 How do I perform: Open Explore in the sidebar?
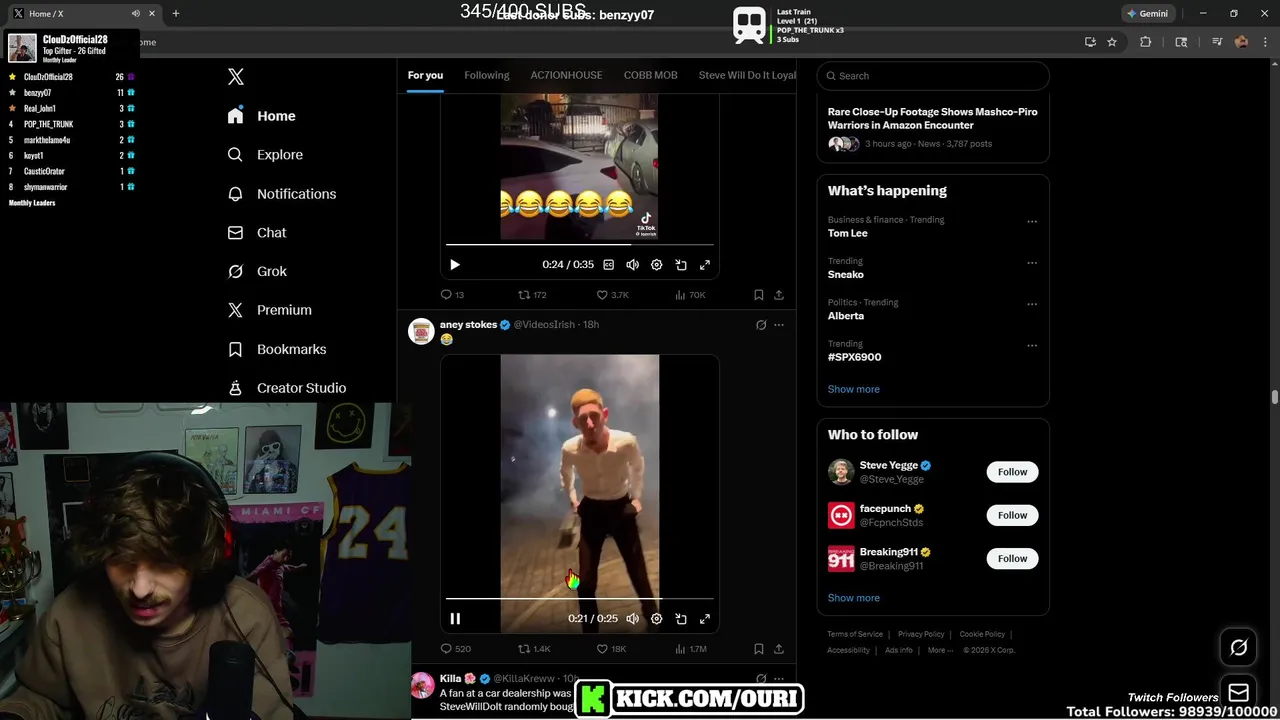265,155
